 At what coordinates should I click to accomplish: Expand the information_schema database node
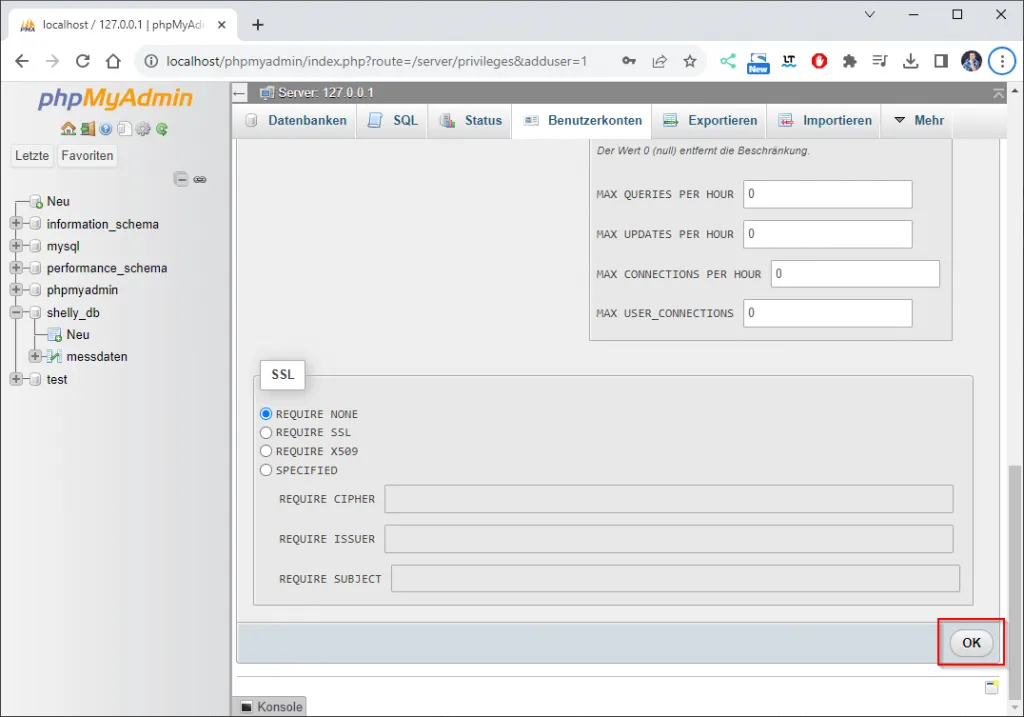tap(16, 224)
